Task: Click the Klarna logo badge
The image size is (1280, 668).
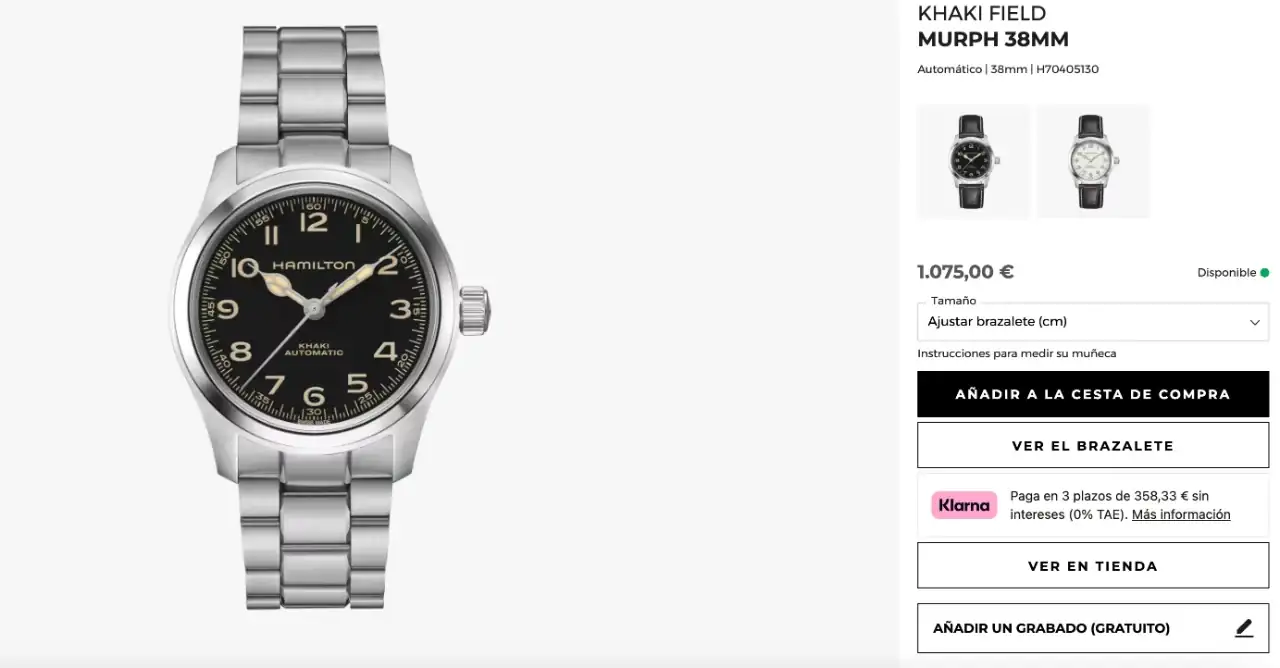Action: coord(965,505)
